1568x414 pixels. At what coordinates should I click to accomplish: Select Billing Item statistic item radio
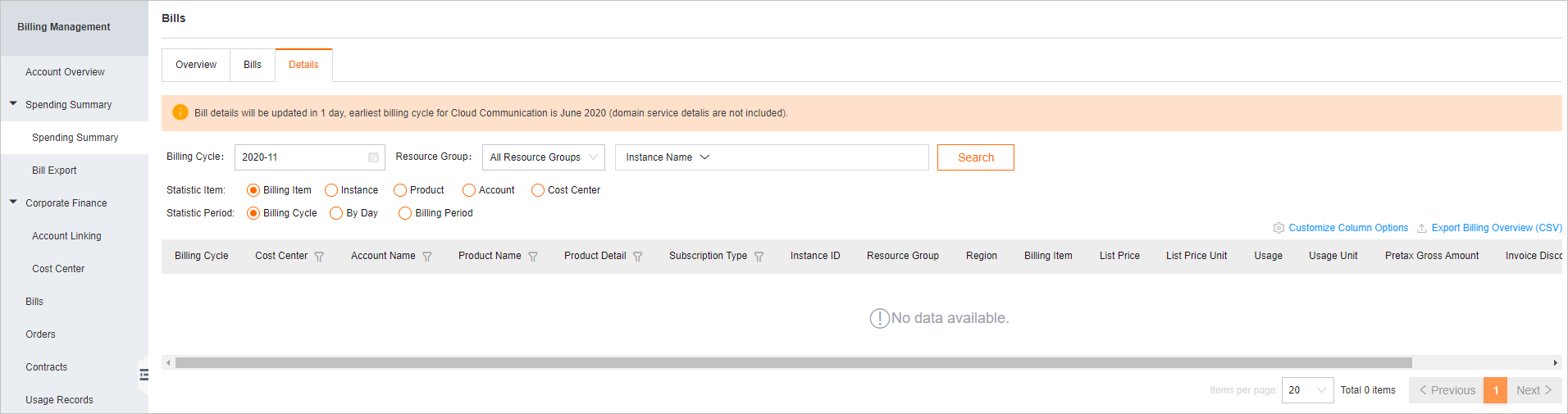click(253, 190)
